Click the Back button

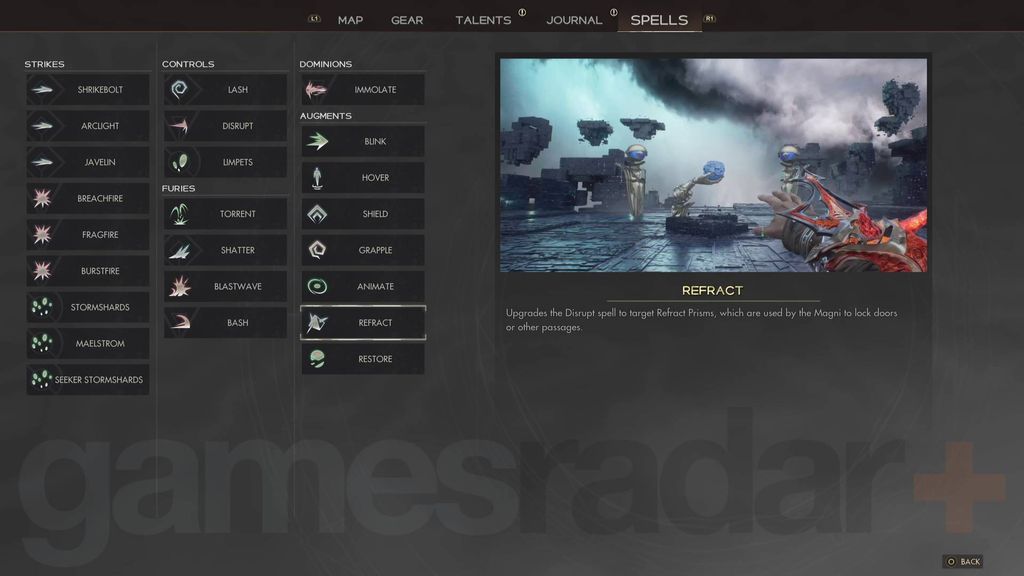tap(963, 562)
